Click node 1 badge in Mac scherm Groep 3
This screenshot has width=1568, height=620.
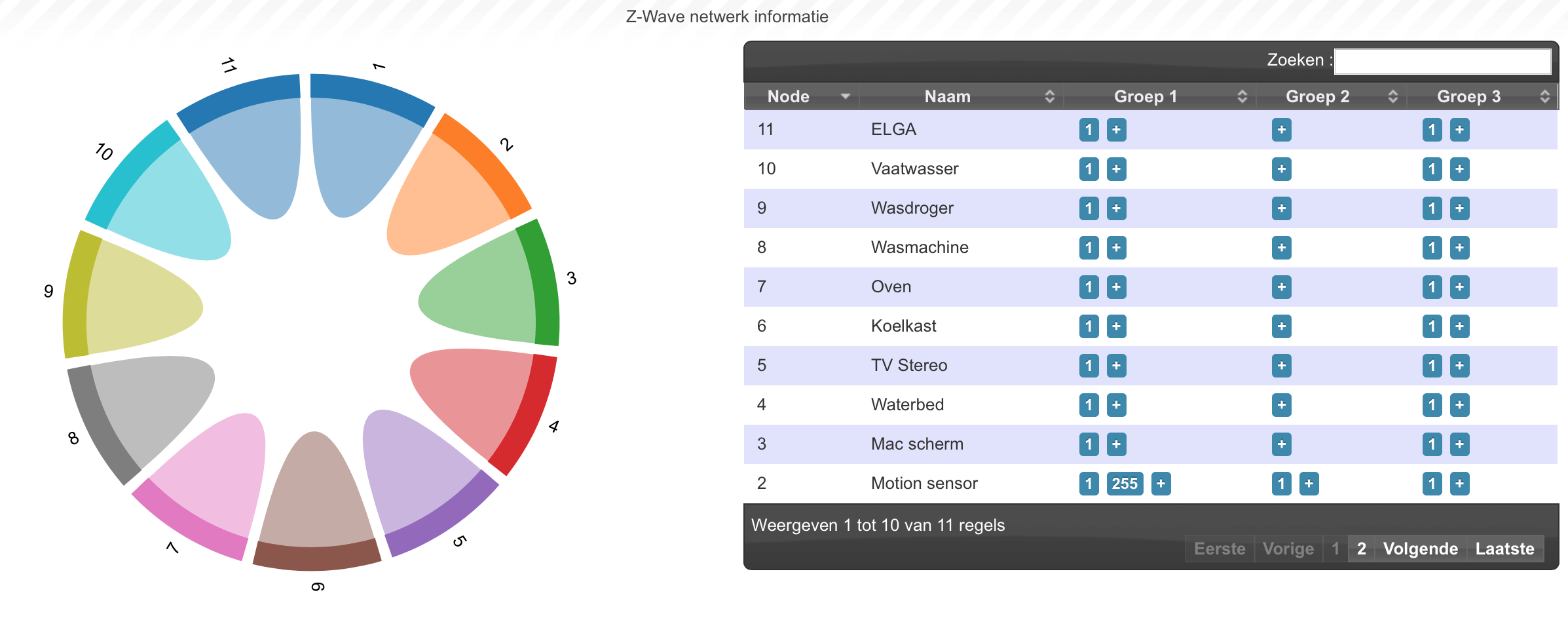pyautogui.click(x=1432, y=444)
